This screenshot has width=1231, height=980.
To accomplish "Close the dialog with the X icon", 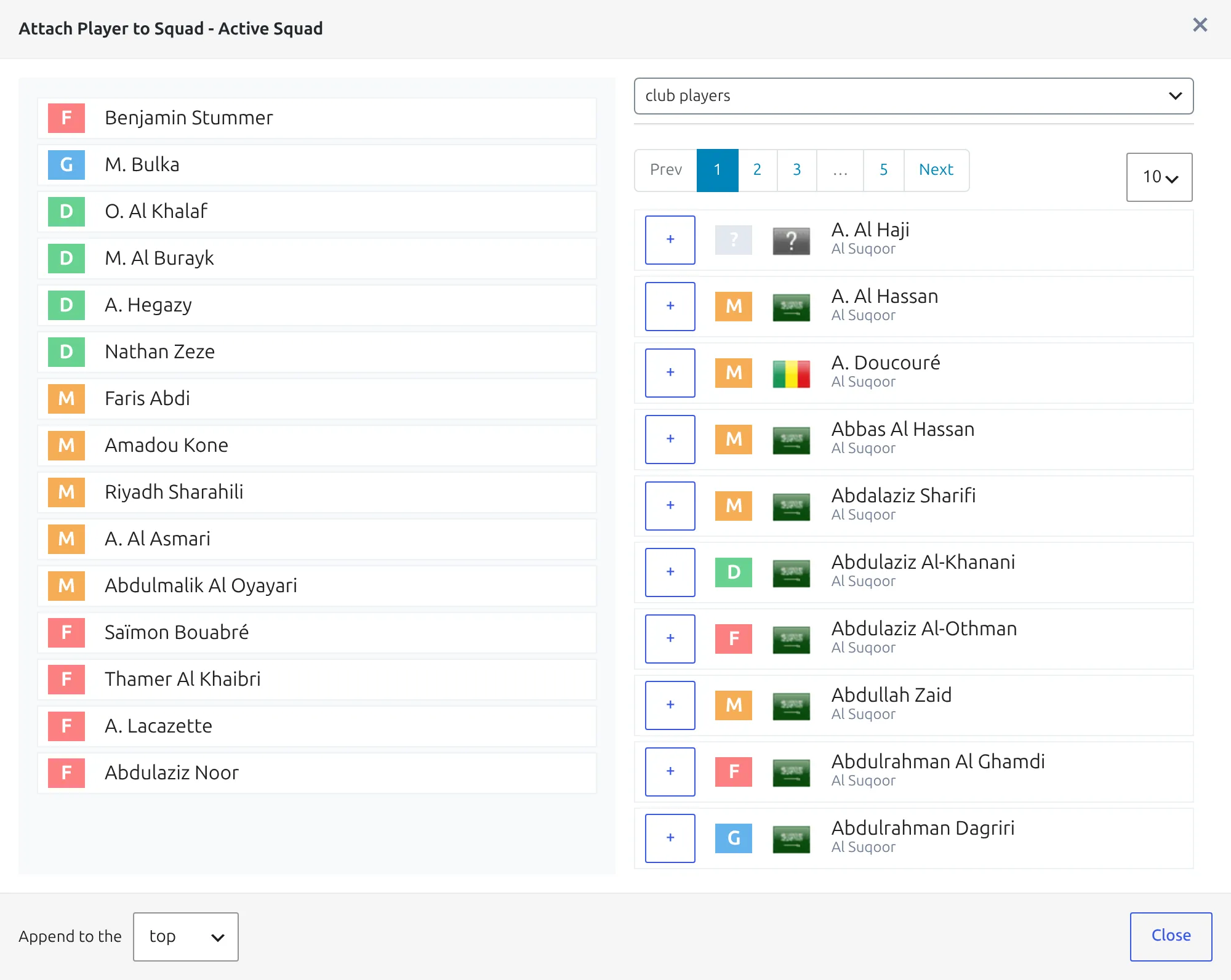I will pos(1200,25).
